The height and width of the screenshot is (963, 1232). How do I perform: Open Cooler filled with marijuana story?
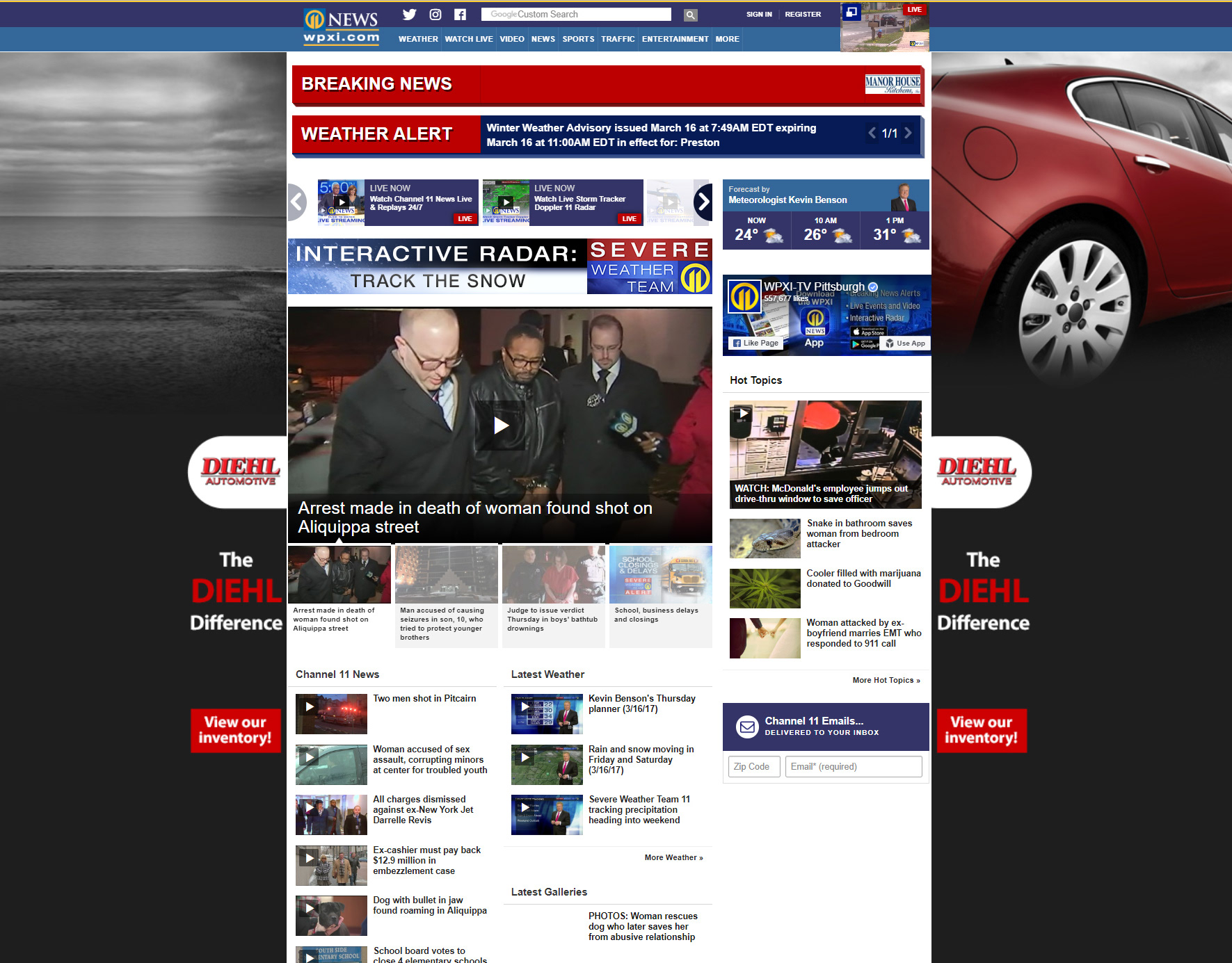[863, 578]
